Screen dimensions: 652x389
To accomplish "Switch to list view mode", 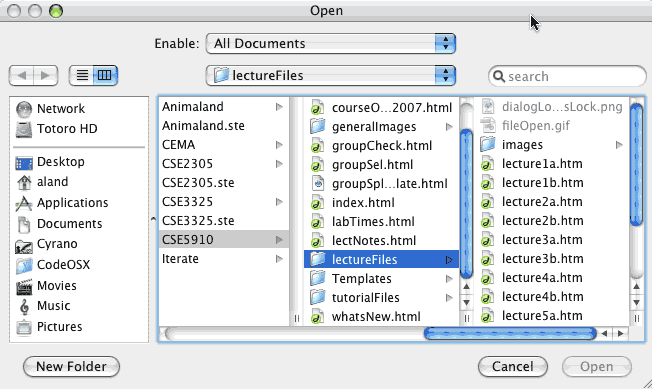I will coord(82,75).
